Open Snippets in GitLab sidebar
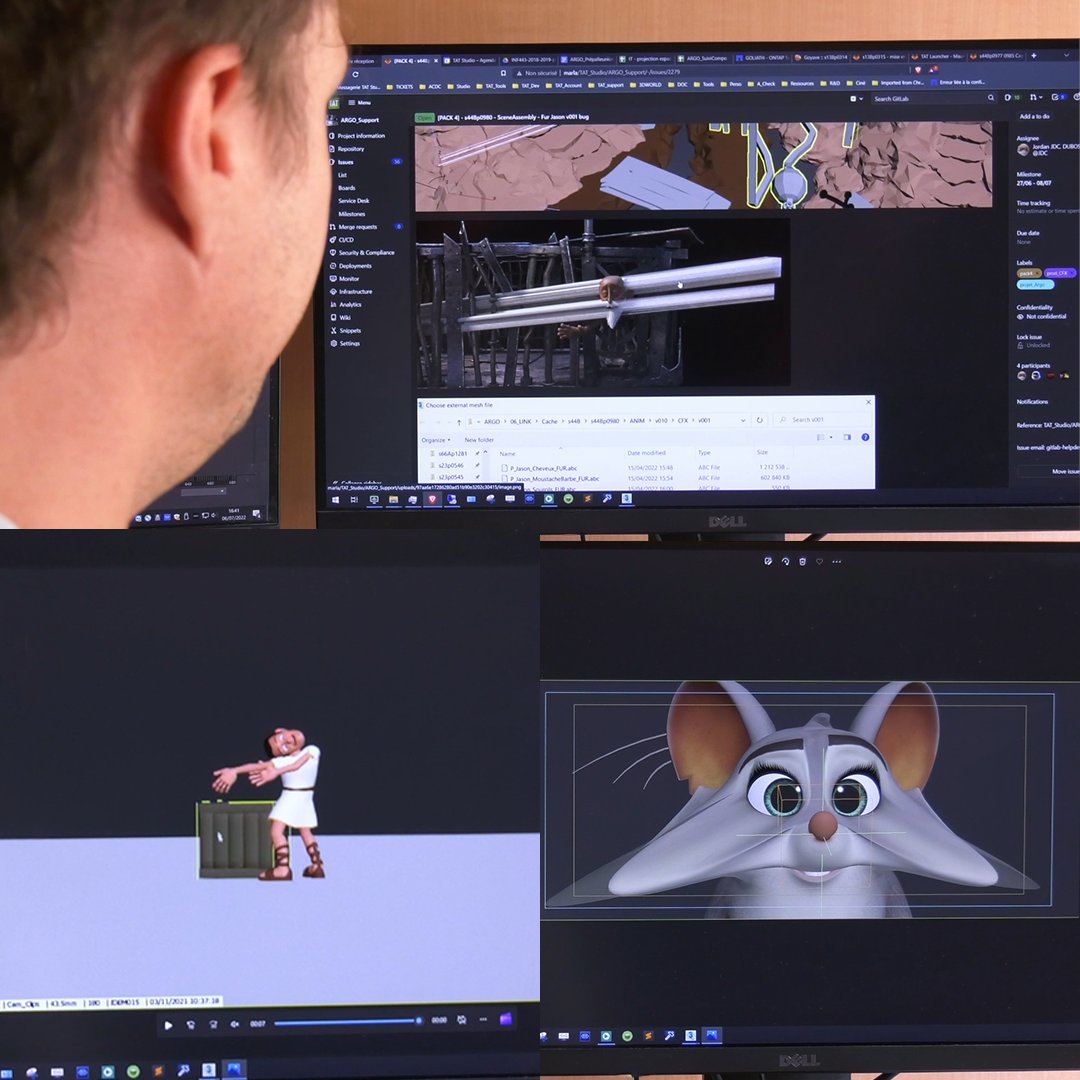 tap(346, 331)
